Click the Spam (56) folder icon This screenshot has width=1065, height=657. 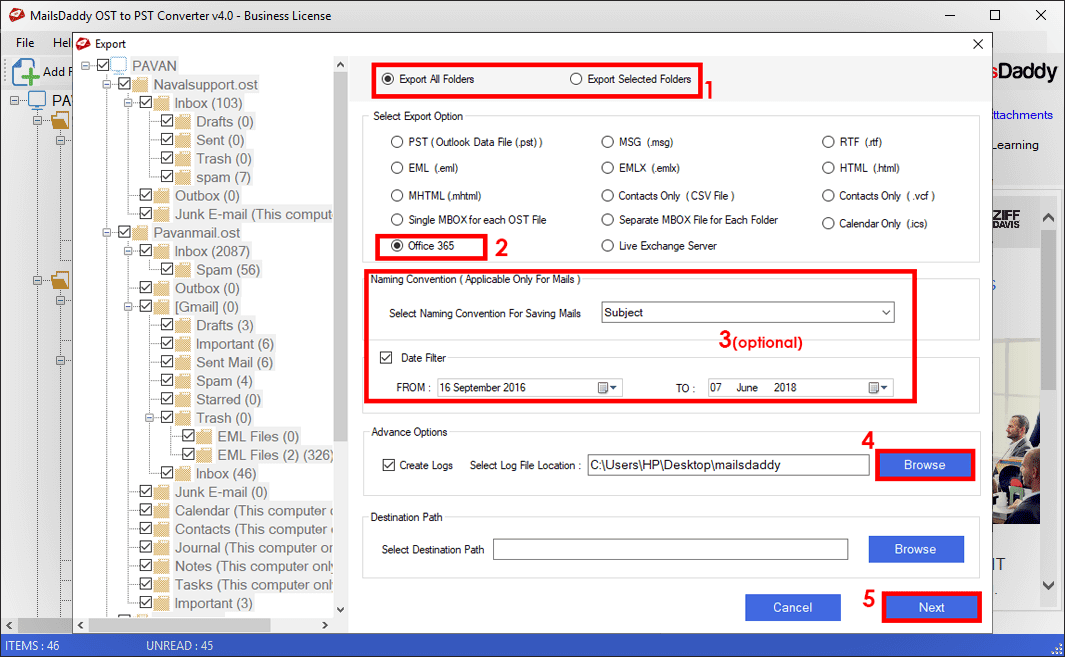pos(183,270)
